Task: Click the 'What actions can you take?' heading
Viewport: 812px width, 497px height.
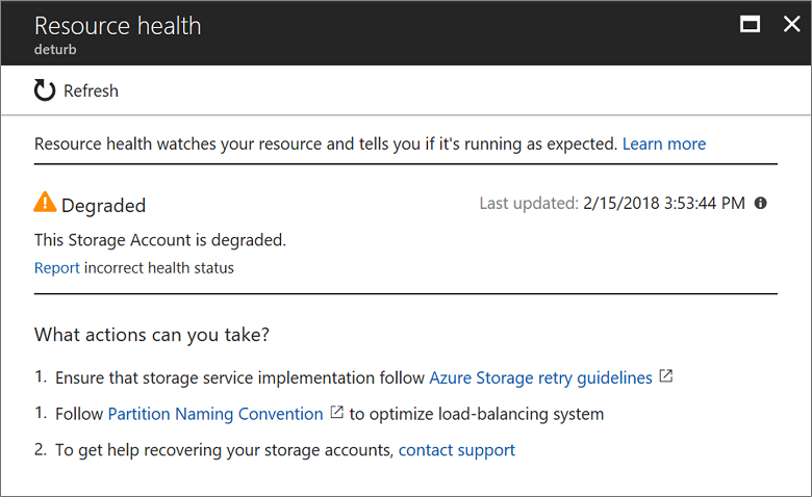Action: coord(152,335)
